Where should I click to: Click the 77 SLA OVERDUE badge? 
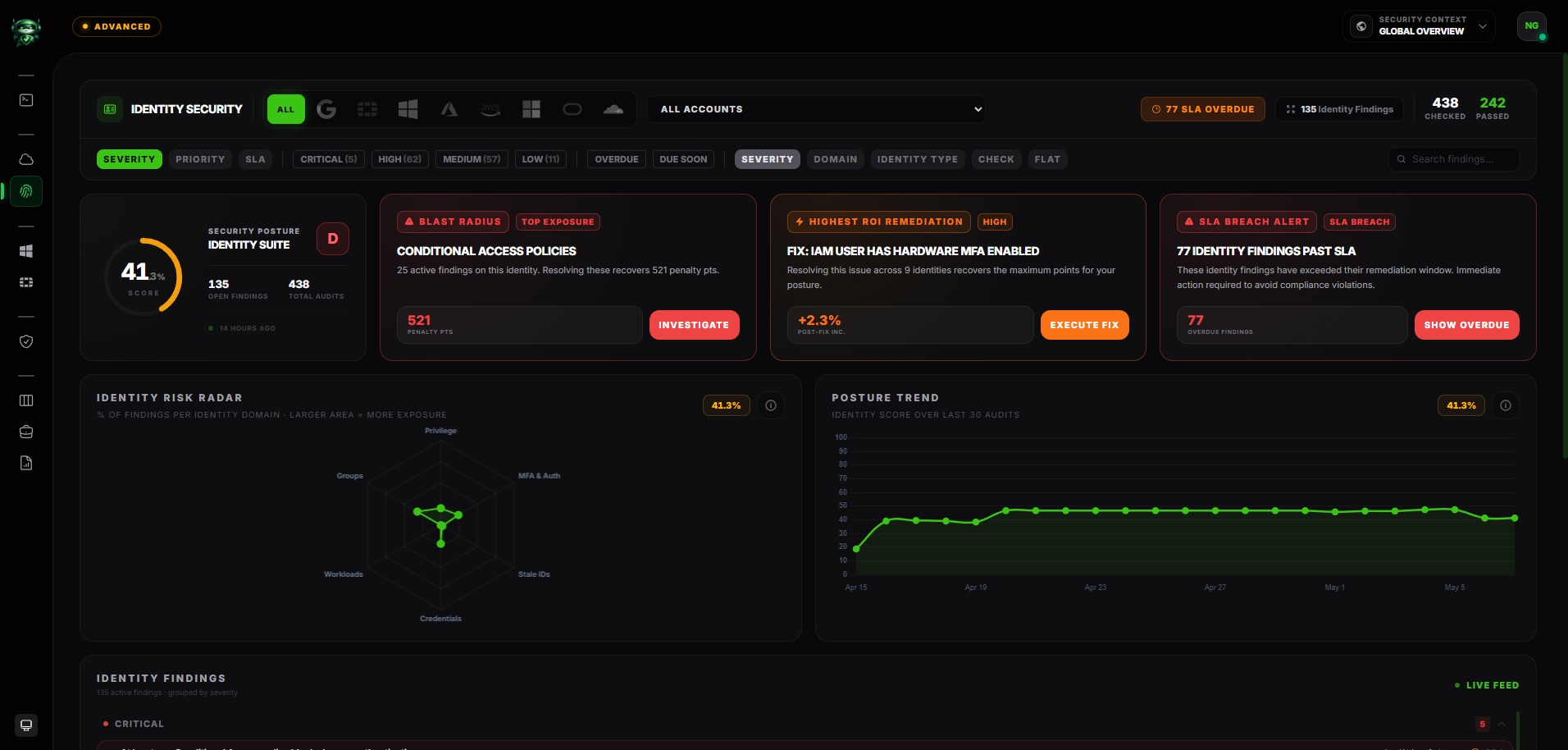1203,109
